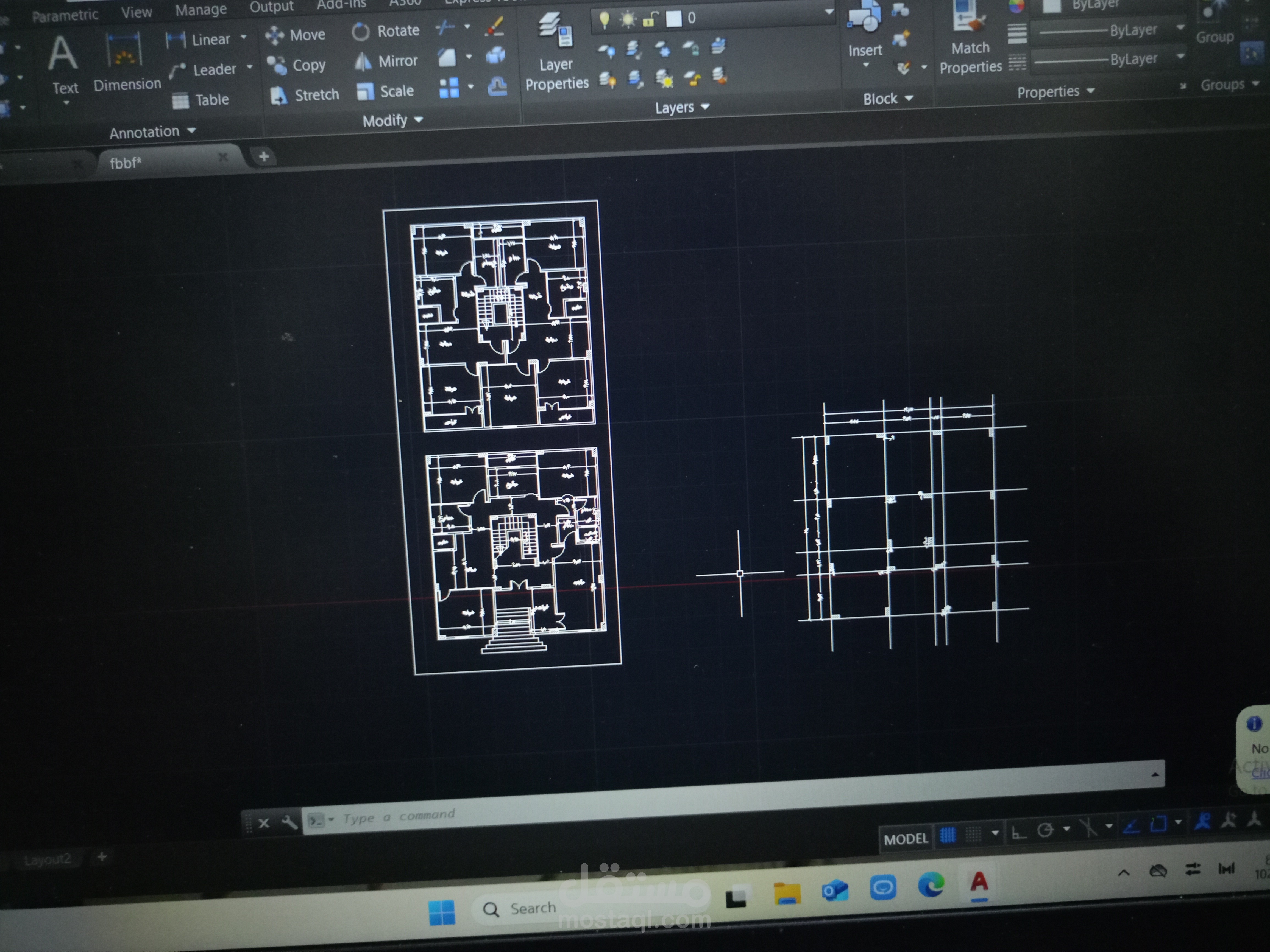The image size is (1270, 952).
Task: Click the Erase tool icon
Action: (494, 26)
